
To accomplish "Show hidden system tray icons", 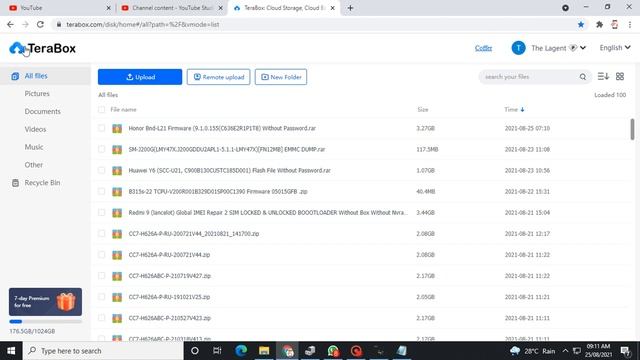I will pyautogui.click(x=565, y=351).
